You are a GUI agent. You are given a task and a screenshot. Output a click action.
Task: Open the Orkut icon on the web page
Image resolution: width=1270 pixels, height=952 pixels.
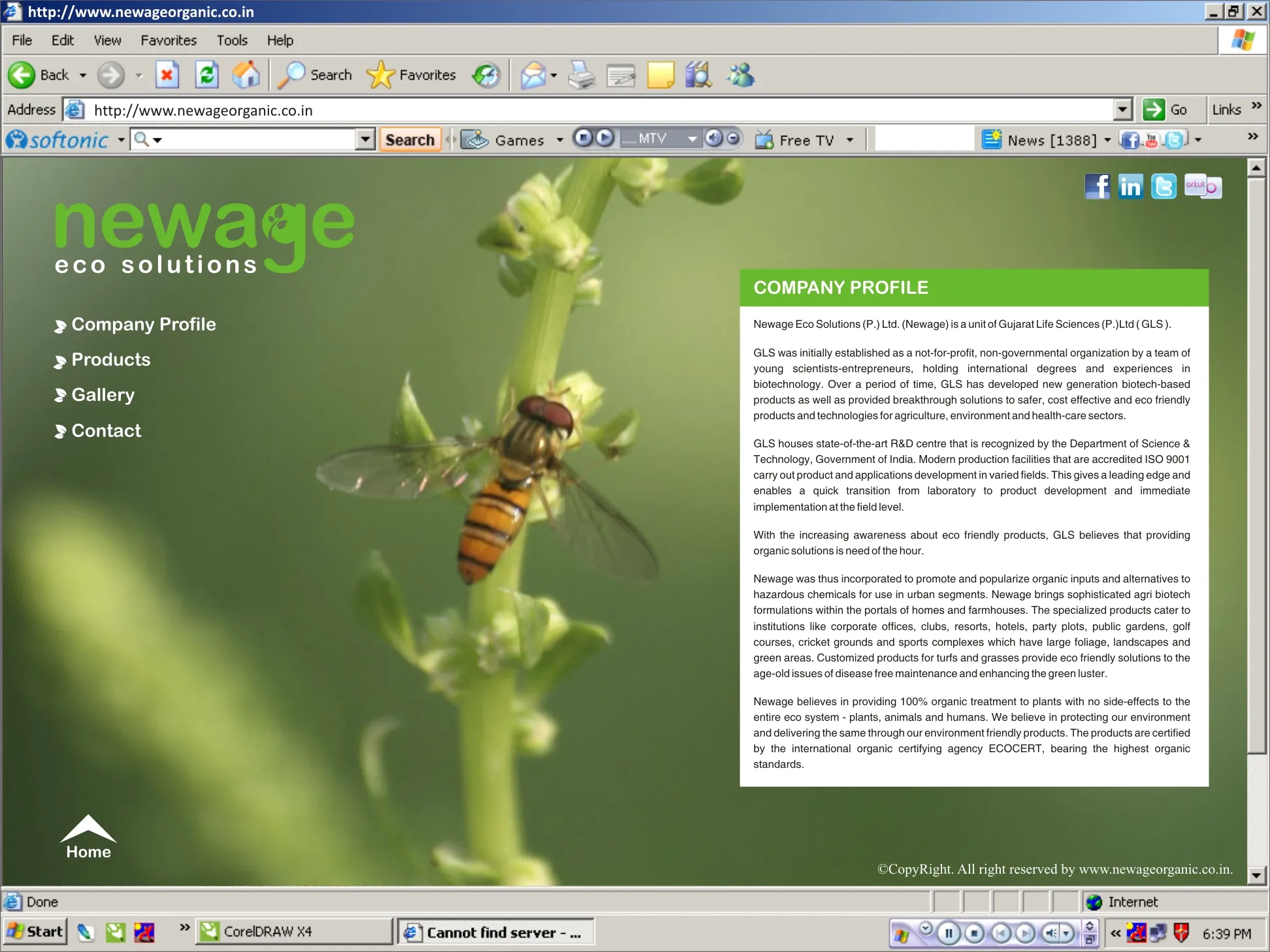tap(1203, 187)
